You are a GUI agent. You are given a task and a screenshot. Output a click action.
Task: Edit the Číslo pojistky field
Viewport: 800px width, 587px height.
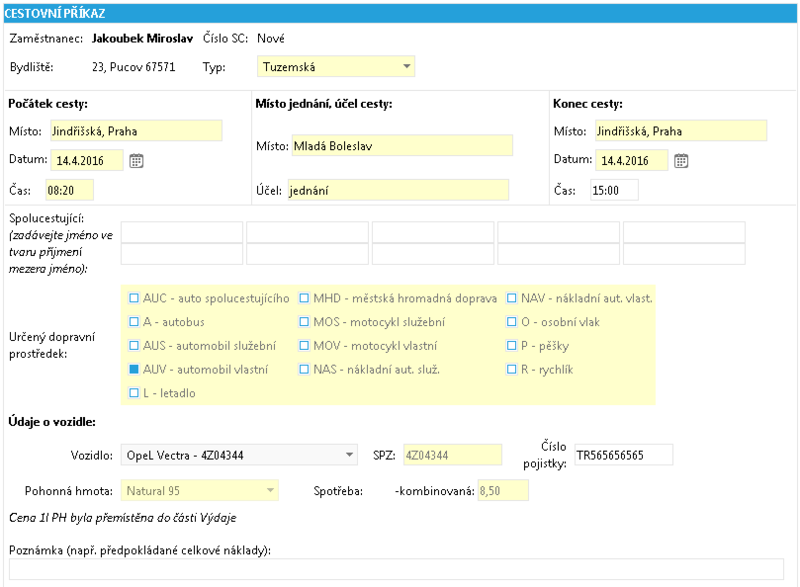(624, 455)
